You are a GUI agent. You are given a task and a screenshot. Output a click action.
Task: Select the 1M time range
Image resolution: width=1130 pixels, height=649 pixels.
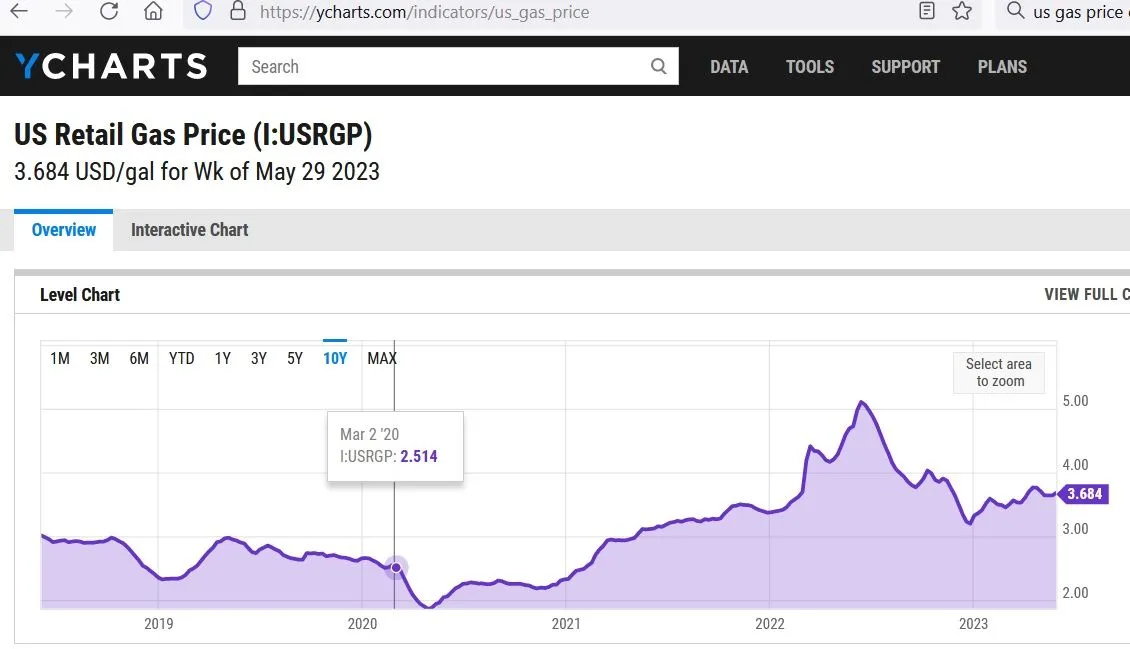(59, 358)
